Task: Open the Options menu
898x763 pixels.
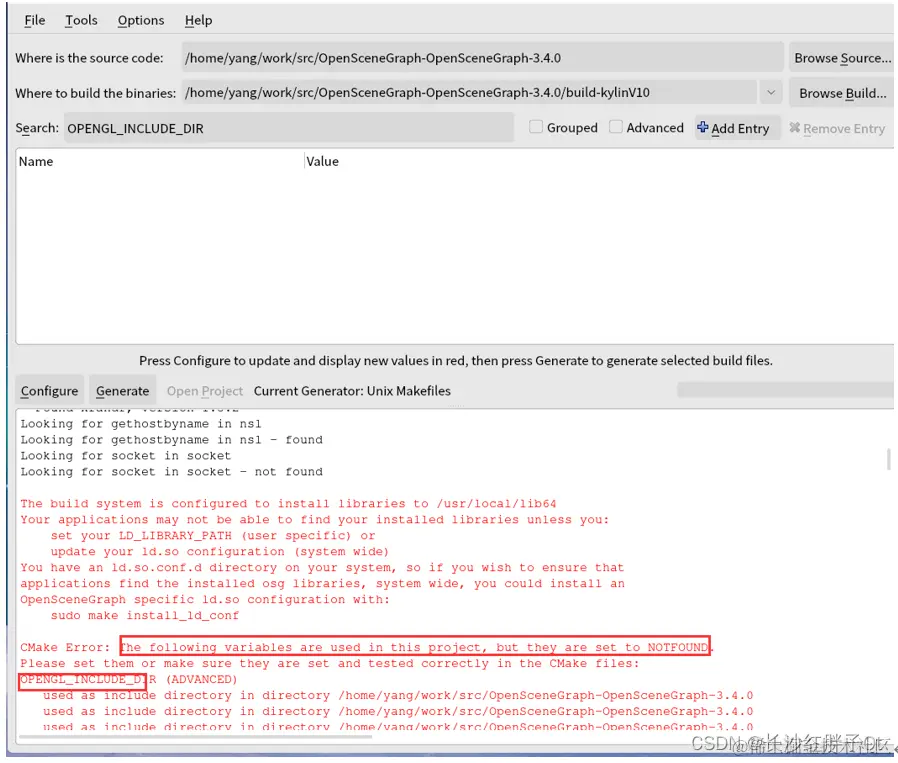Action: (141, 20)
